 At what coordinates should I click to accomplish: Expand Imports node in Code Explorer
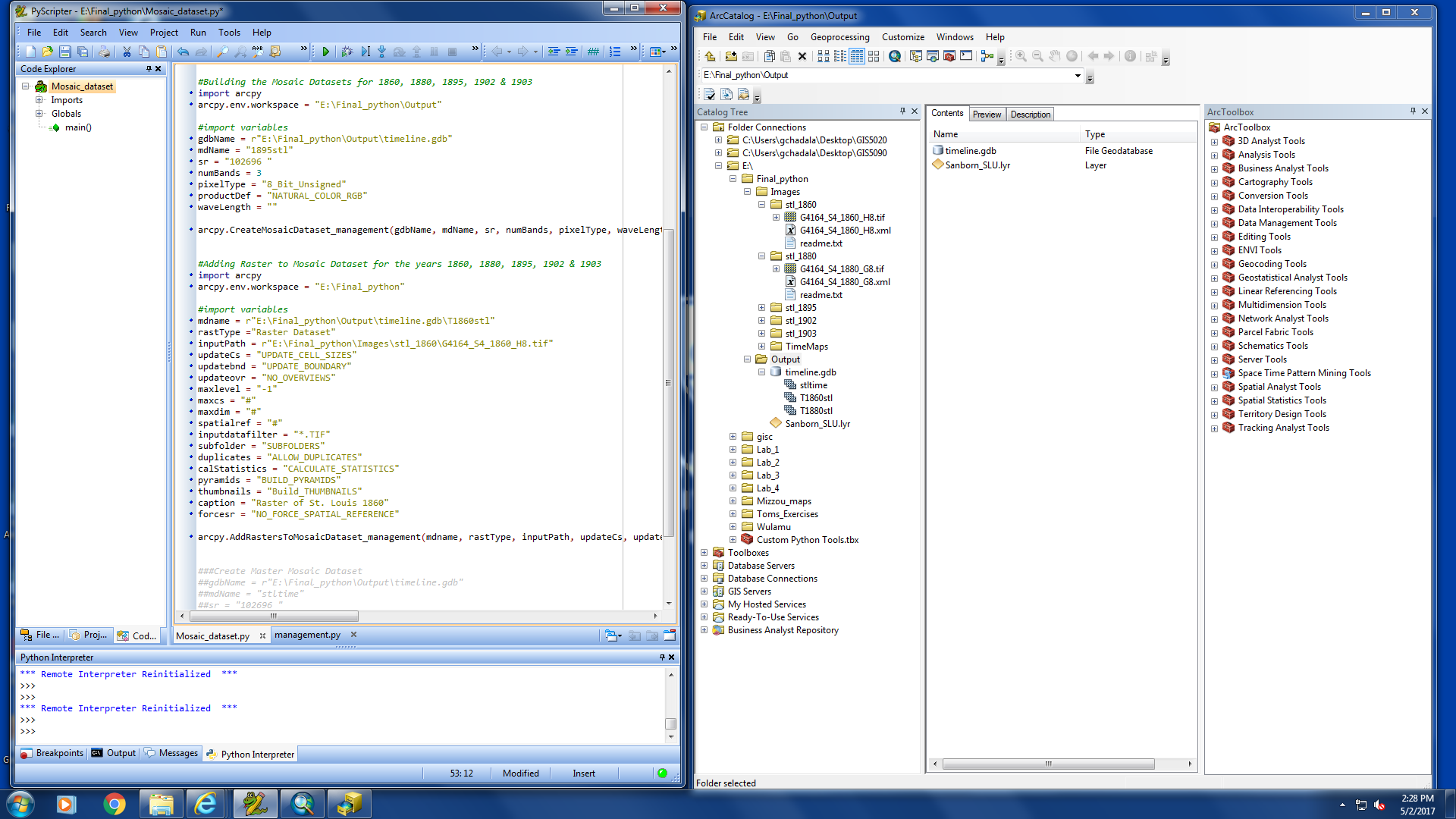coord(39,100)
